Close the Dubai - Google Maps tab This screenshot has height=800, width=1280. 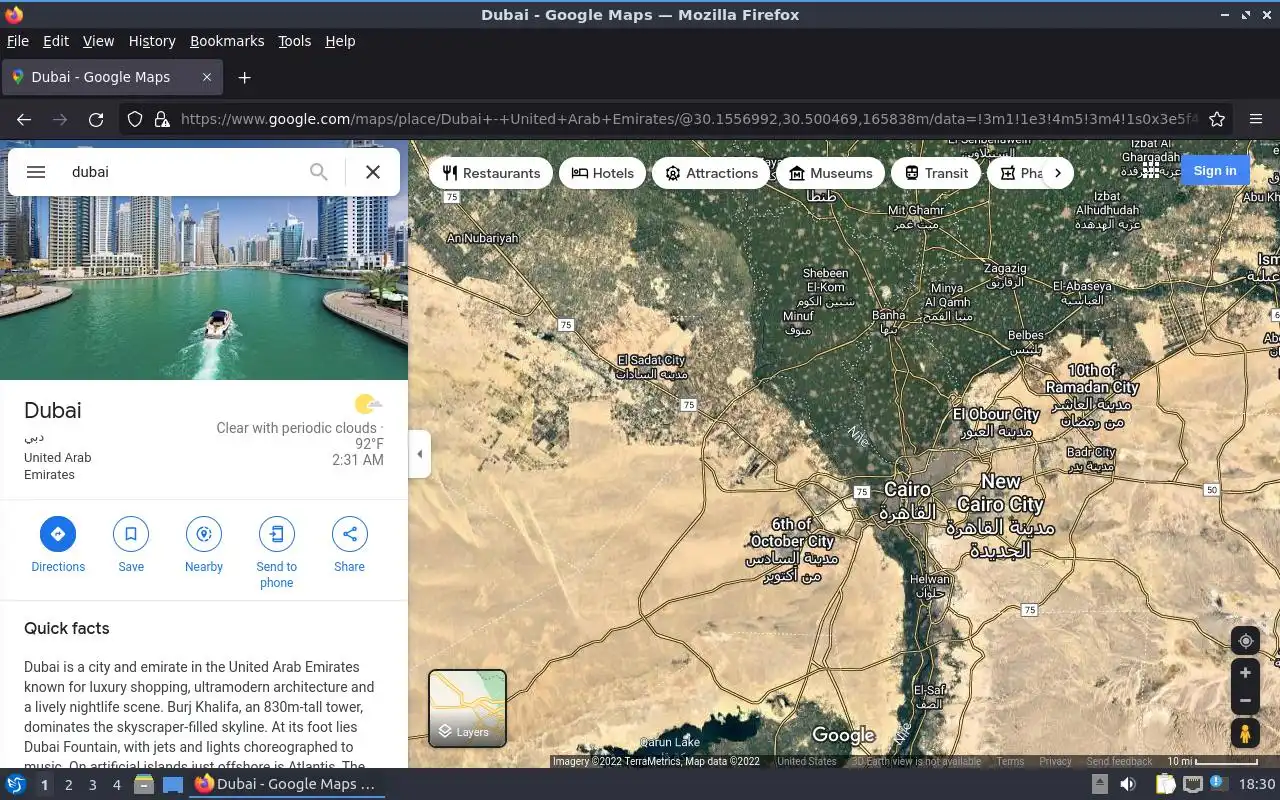click(x=207, y=77)
